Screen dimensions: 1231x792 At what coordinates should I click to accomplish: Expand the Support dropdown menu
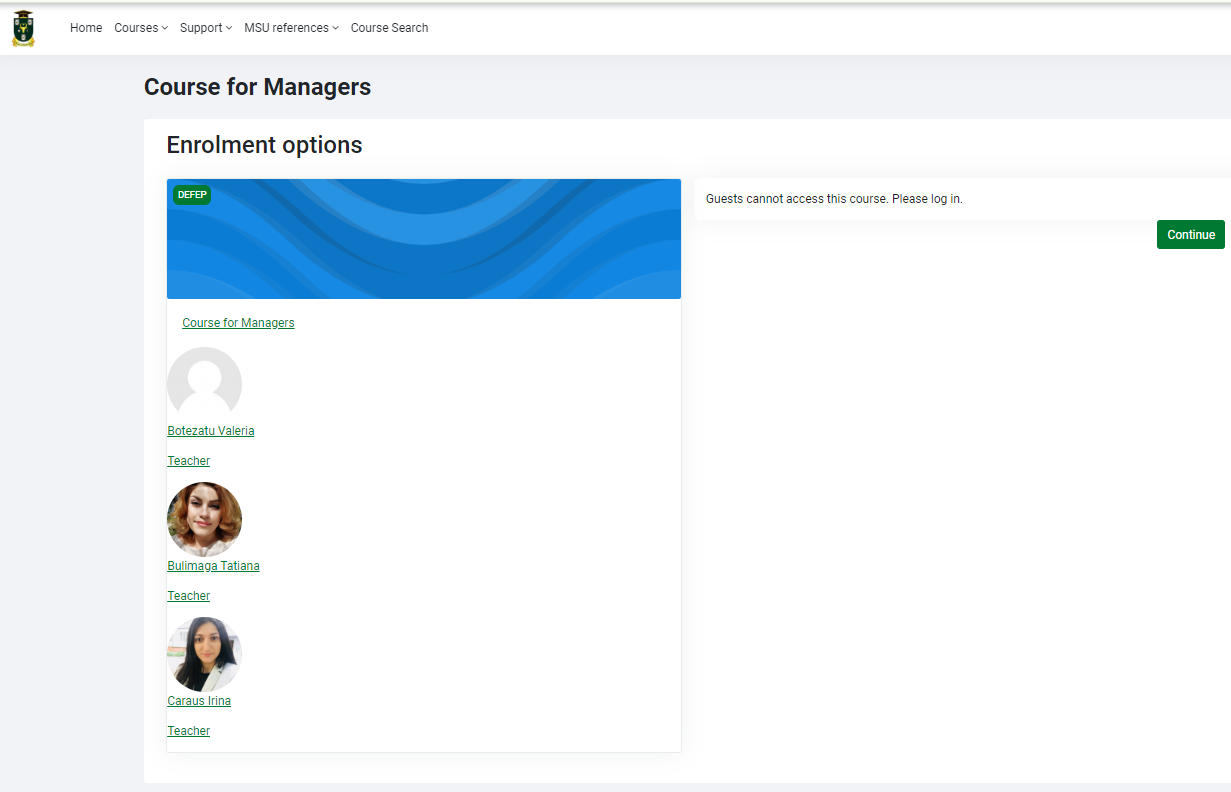(x=205, y=28)
